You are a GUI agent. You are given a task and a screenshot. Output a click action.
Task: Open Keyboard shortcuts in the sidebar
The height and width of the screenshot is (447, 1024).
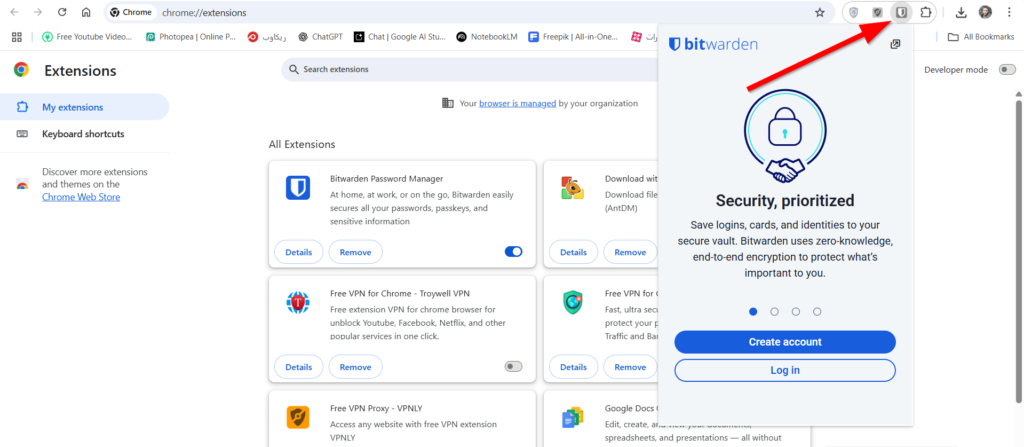click(x=84, y=134)
